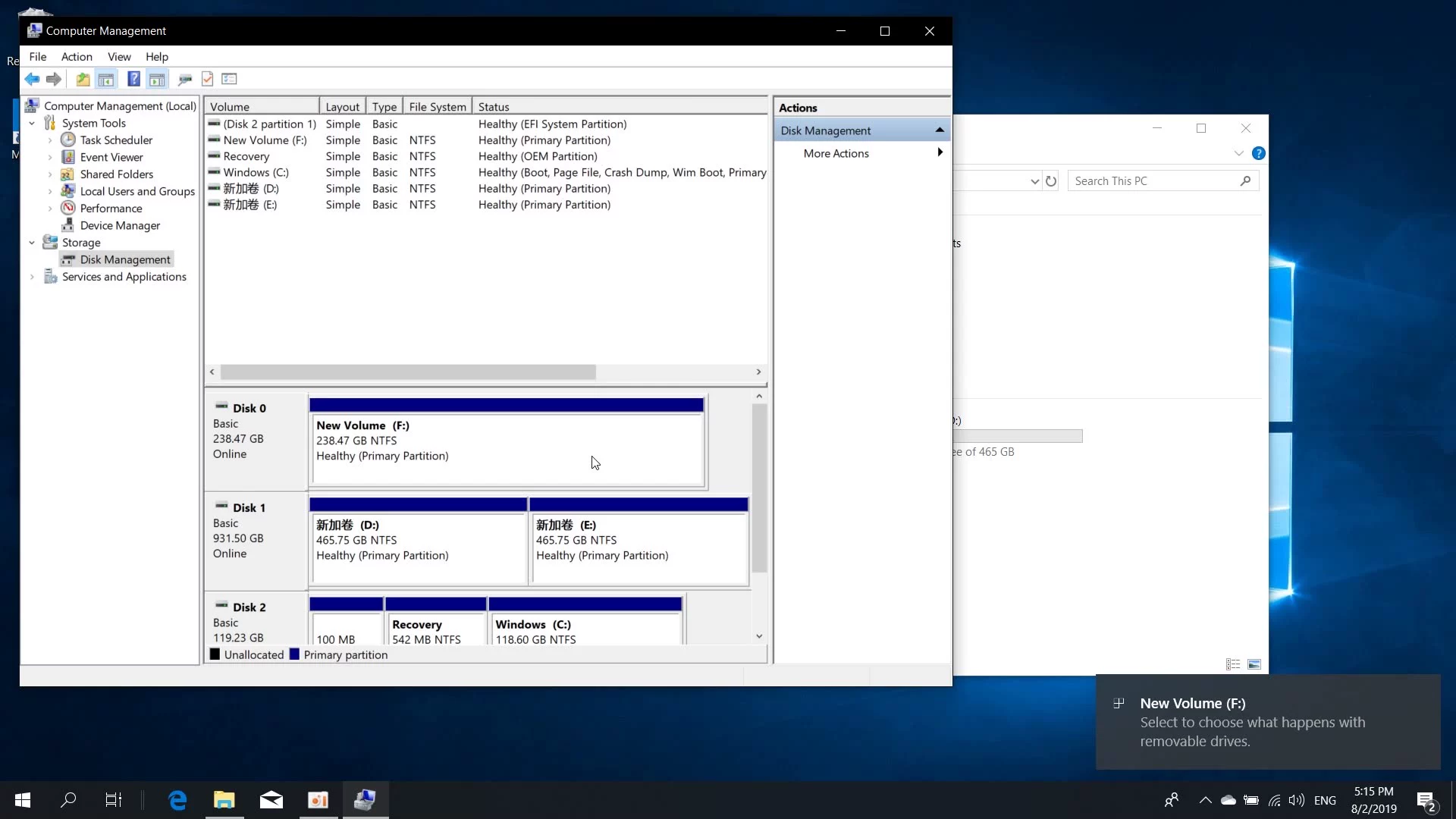Click the gray Forward arrow toolbar icon
Screen dimensions: 1456x819
[x=54, y=79]
